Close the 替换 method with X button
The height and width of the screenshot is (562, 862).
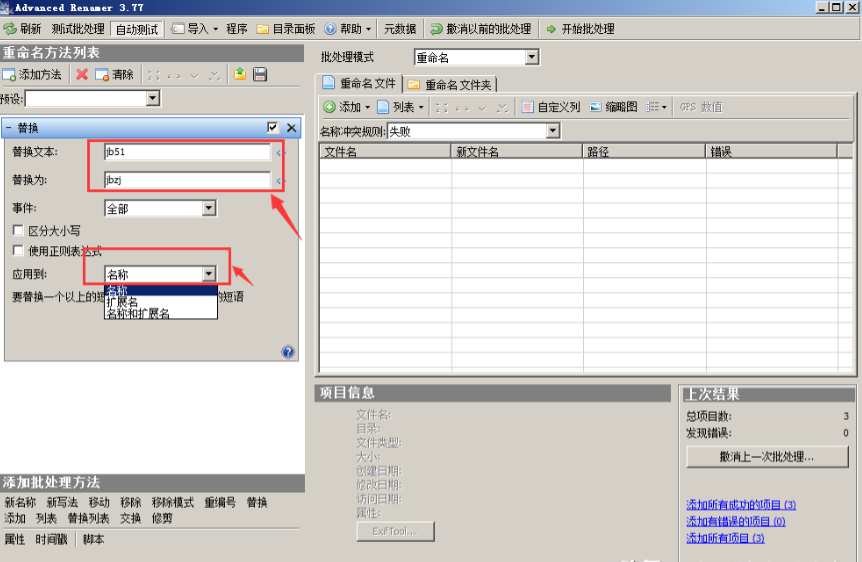coord(291,128)
